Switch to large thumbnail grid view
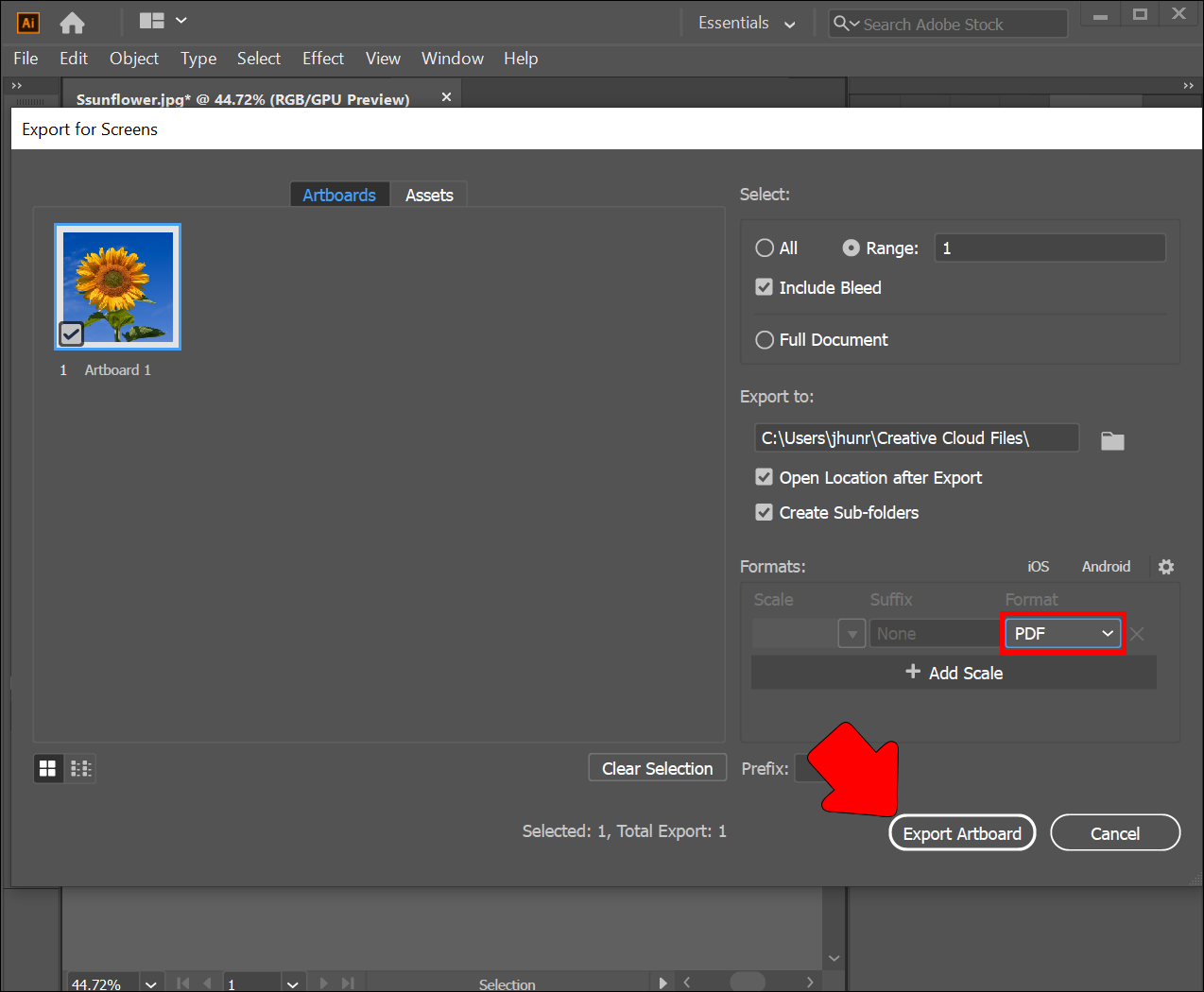The height and width of the screenshot is (992, 1204). (47, 769)
